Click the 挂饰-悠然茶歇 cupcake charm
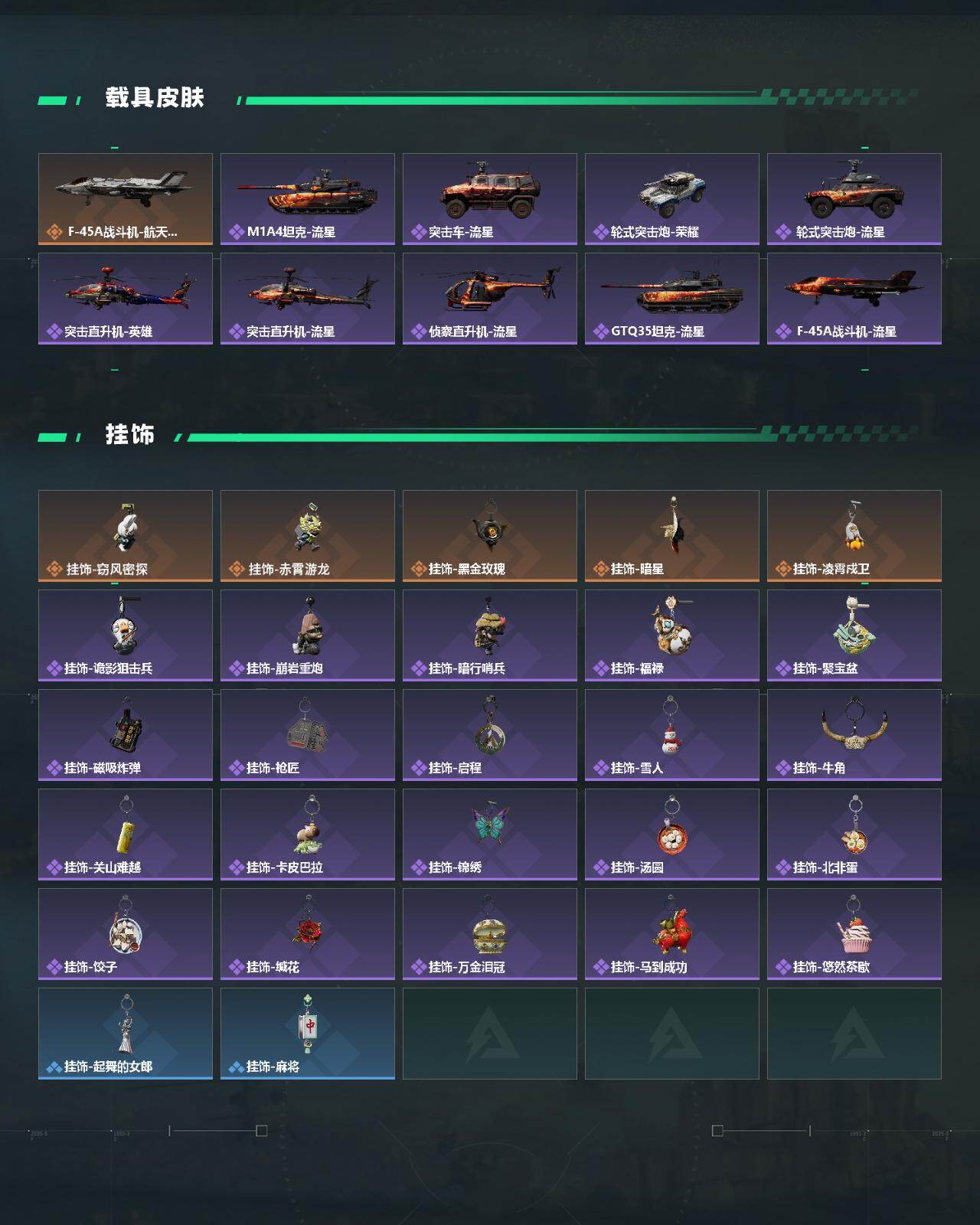This screenshot has height=1225, width=980. (x=854, y=934)
